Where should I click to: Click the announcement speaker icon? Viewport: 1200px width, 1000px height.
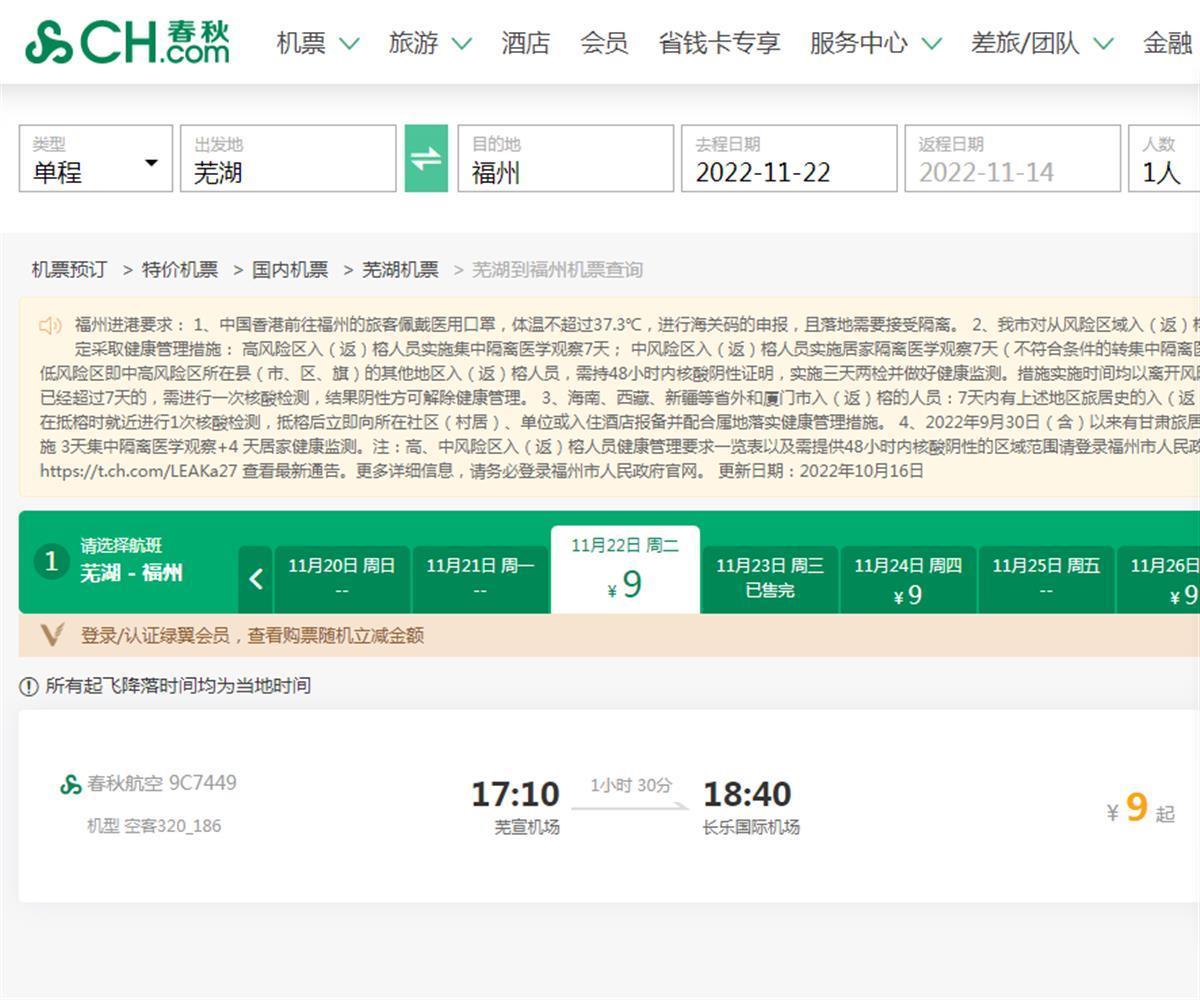click(x=50, y=325)
